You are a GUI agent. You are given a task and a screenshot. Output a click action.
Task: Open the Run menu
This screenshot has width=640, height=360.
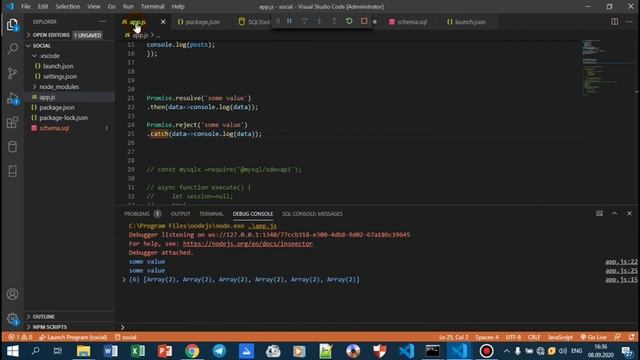point(128,7)
